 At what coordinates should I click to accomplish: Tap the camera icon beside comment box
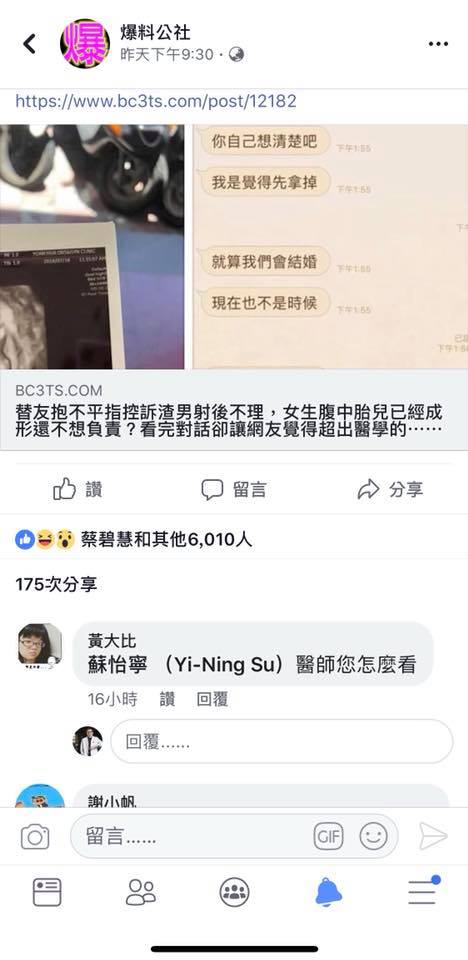click(35, 836)
